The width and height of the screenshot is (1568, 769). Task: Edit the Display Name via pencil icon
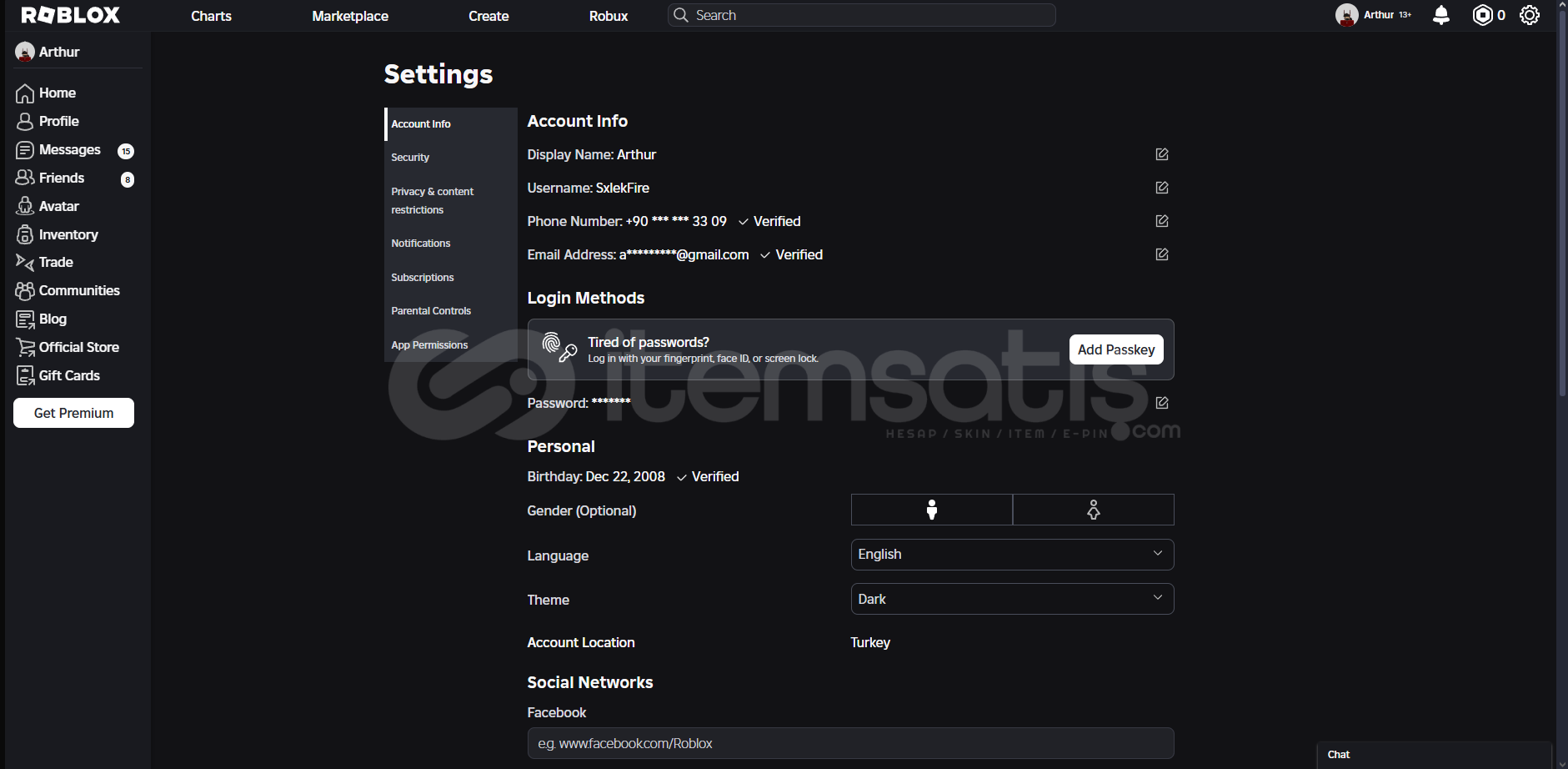(x=1162, y=154)
